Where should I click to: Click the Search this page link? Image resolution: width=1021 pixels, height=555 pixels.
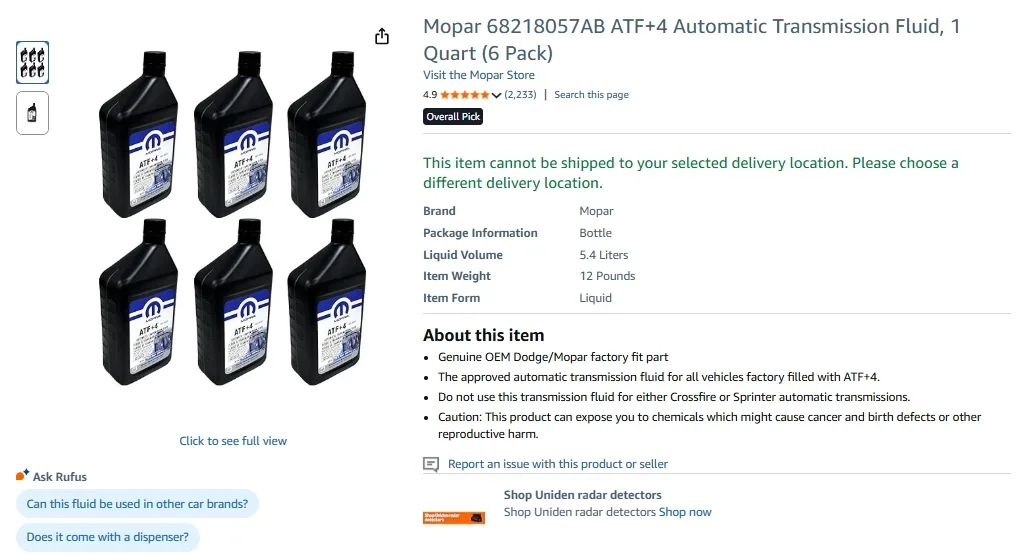[591, 95]
